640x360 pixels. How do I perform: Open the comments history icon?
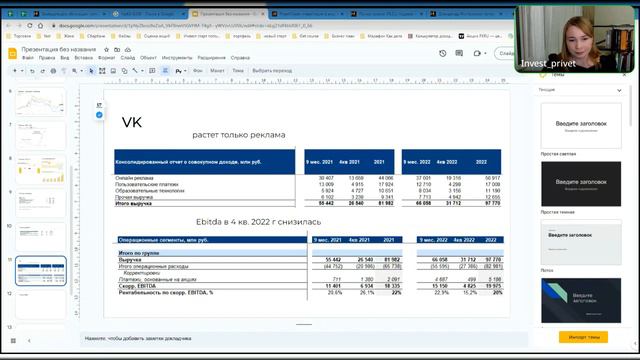pos(459,53)
